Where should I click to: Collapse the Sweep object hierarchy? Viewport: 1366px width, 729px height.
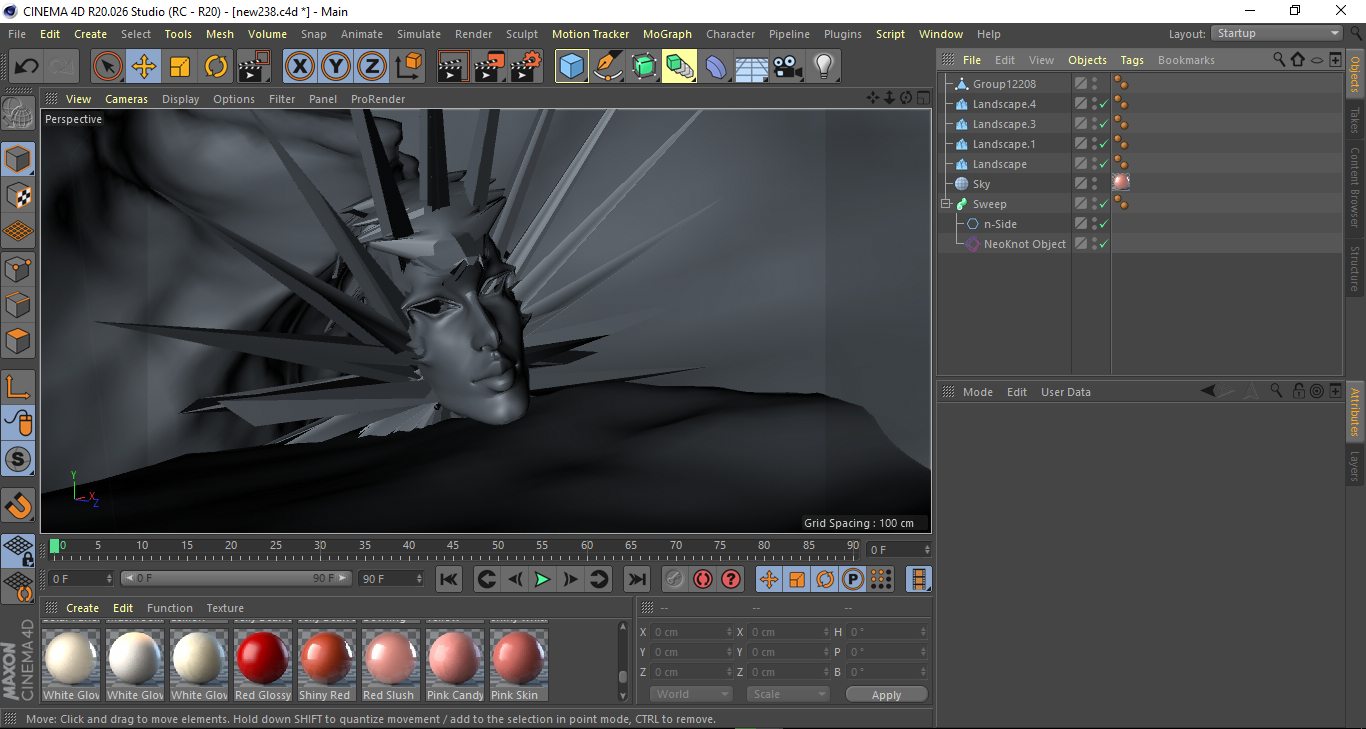coord(946,204)
